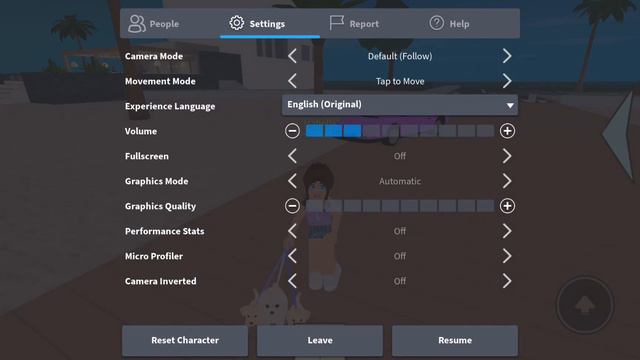Click the Graphics Quality slider bar

pos(400,206)
